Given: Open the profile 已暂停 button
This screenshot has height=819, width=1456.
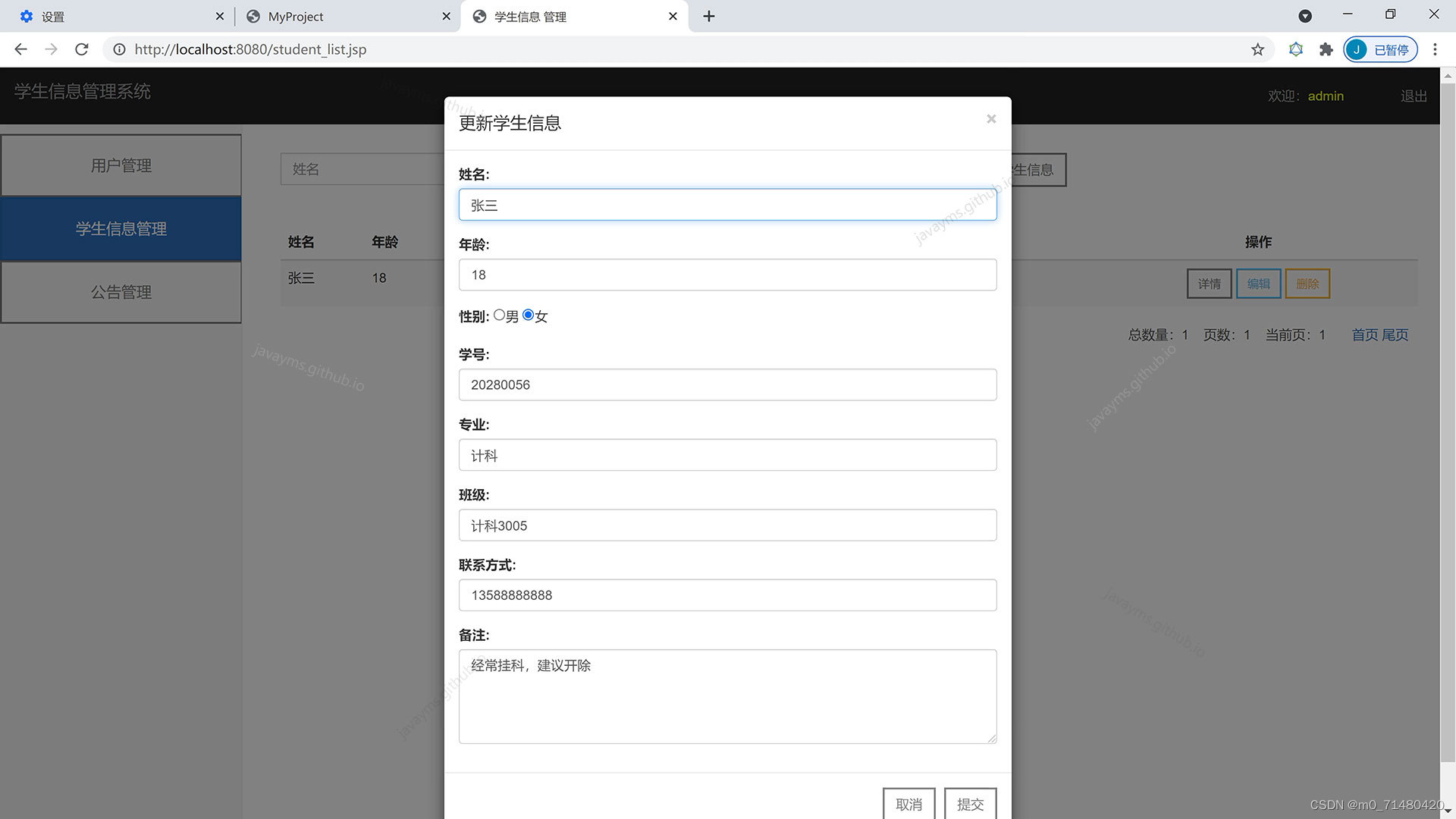Looking at the screenshot, I should click(1380, 49).
